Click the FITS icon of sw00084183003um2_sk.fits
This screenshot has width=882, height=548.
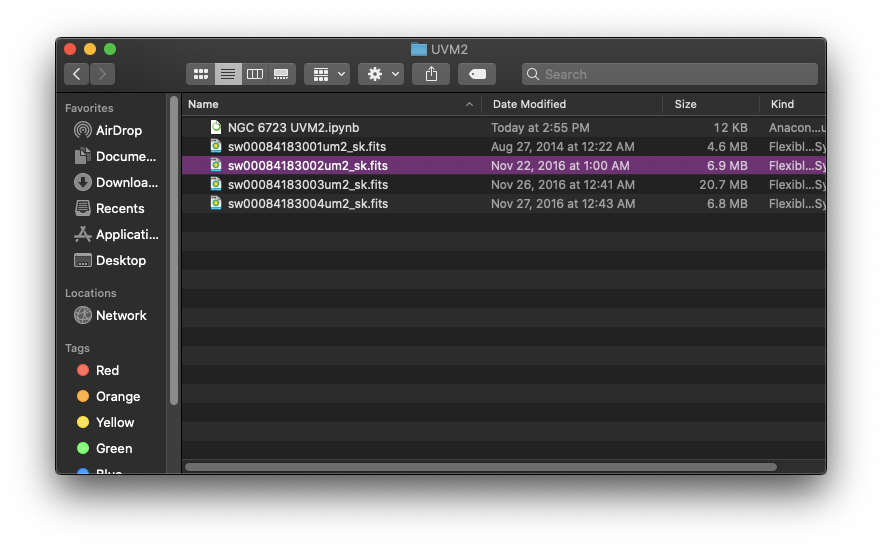click(215, 184)
